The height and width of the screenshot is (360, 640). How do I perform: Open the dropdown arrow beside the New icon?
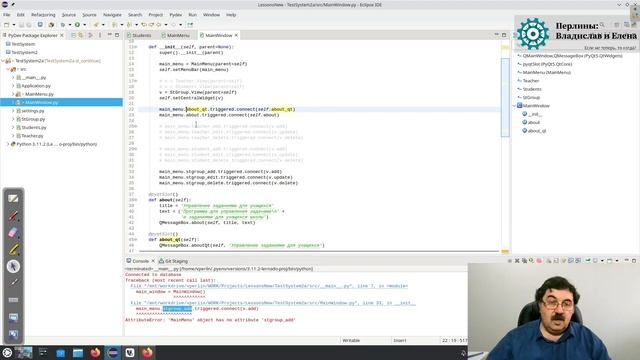[x=13, y=25]
